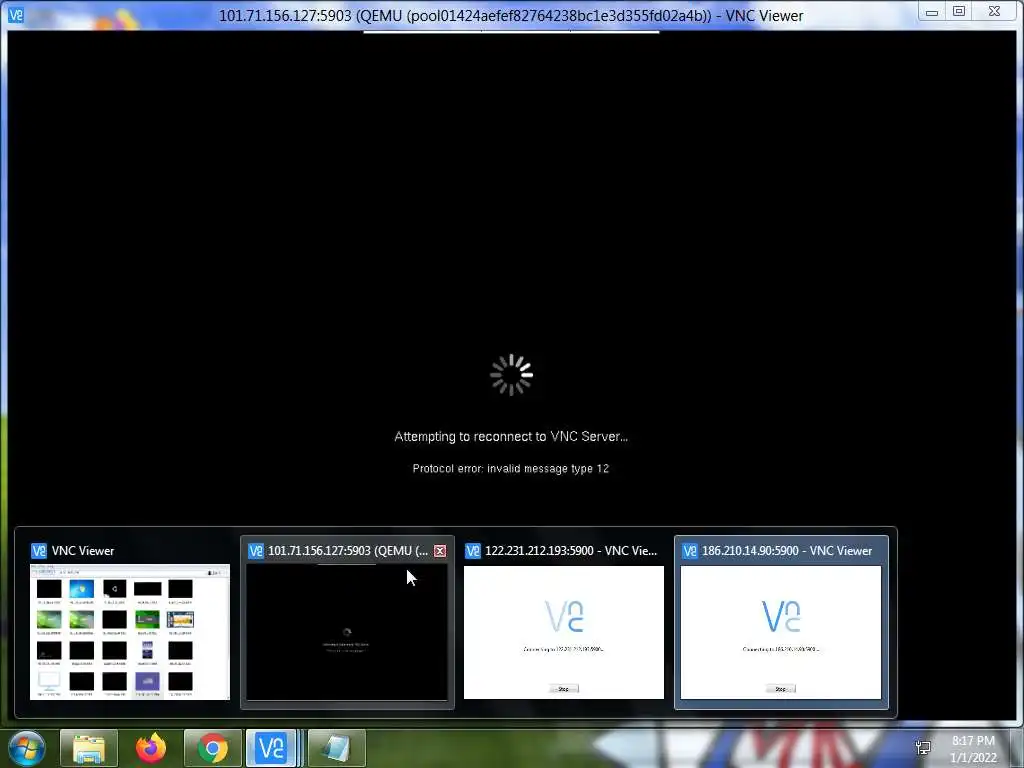Screen dimensions: 1024x768
Task: Click the reconnect loading spinner
Action: (x=511, y=375)
